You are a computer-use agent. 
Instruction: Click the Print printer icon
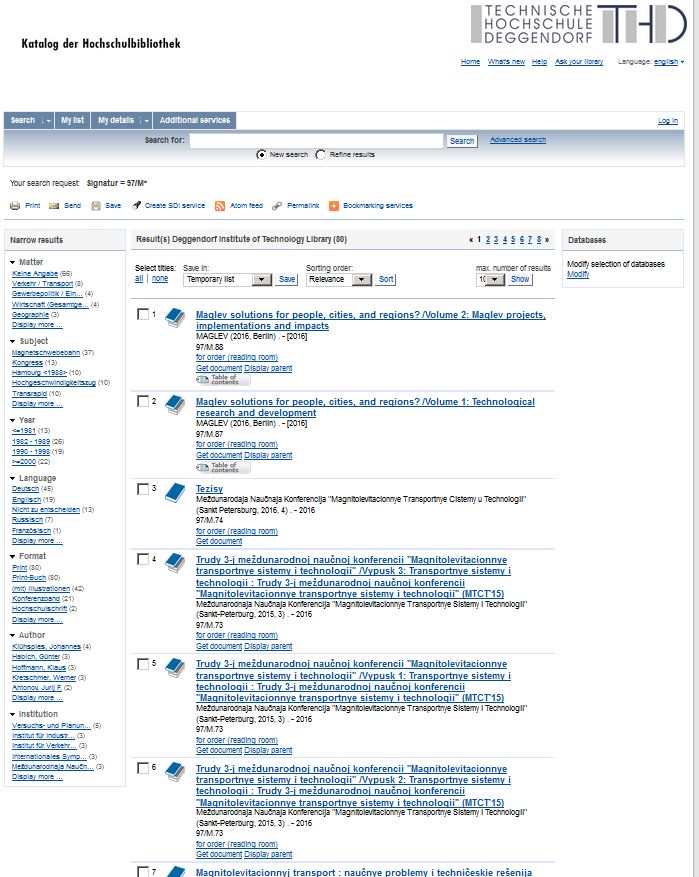point(15,206)
